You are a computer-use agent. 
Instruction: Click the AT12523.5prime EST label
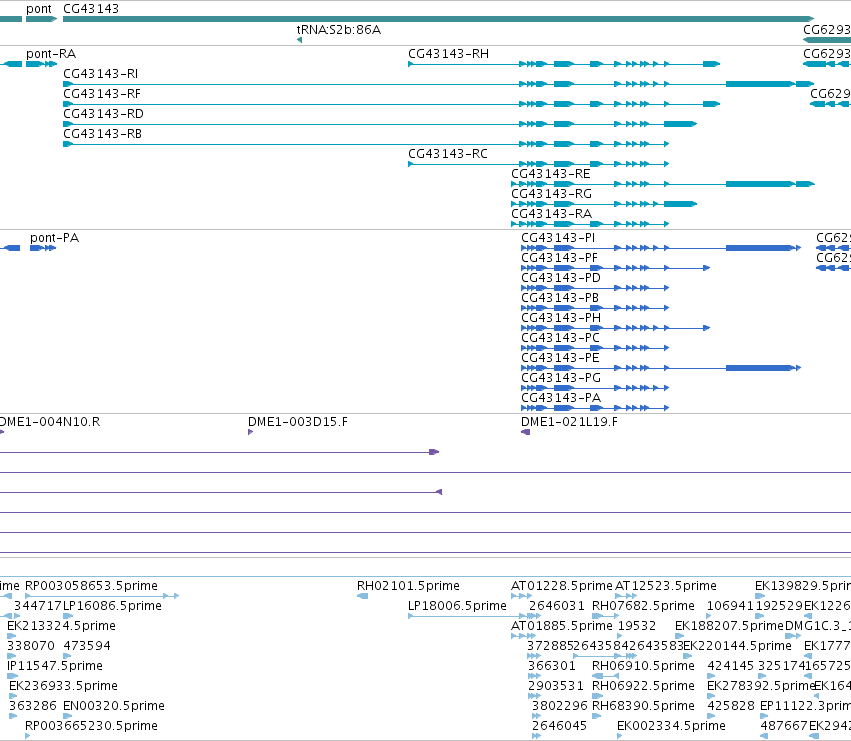pyautogui.click(x=666, y=586)
